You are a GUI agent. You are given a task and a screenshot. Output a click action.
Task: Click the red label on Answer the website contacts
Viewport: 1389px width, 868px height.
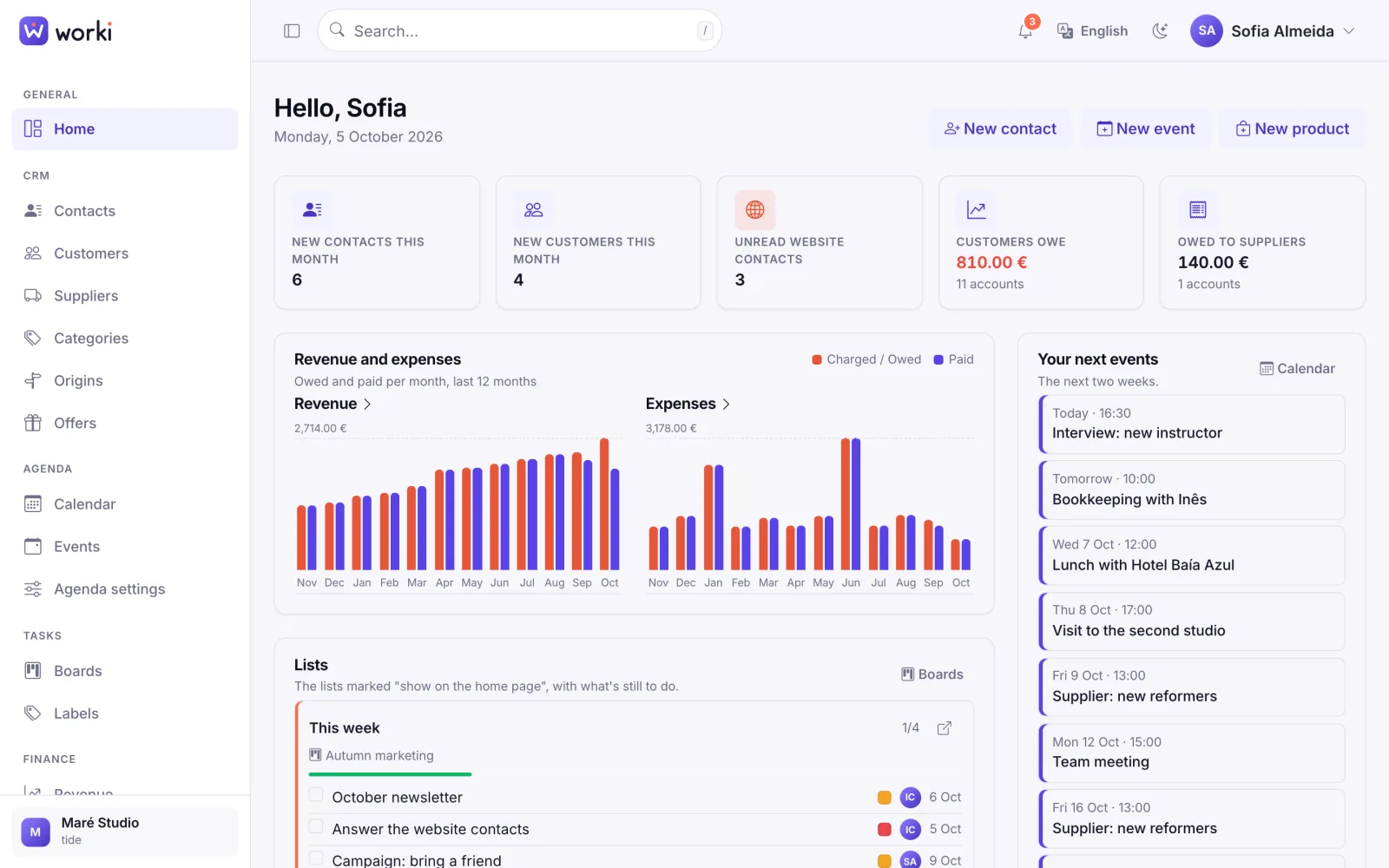[885, 830]
